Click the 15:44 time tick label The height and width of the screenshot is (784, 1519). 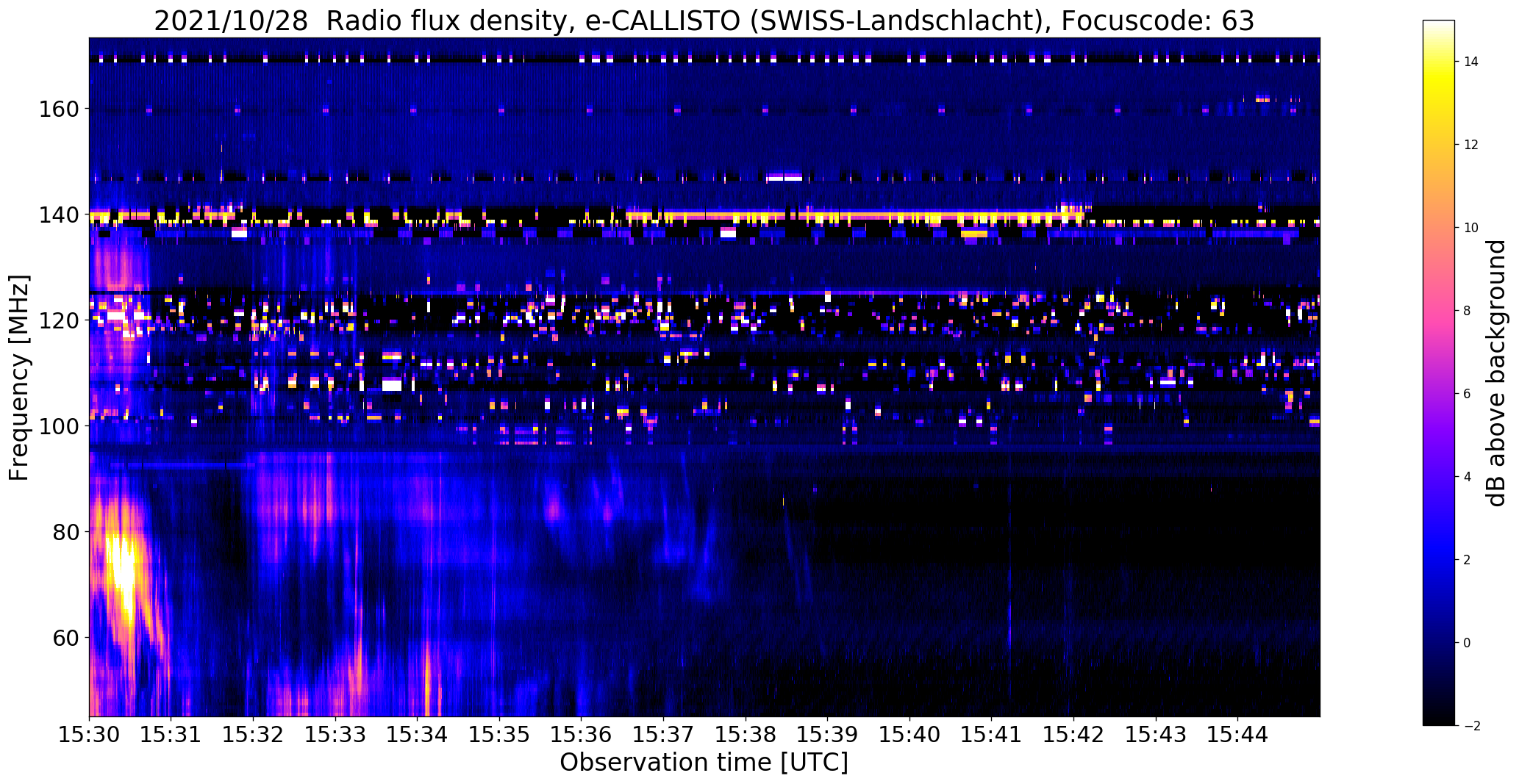tap(1237, 733)
